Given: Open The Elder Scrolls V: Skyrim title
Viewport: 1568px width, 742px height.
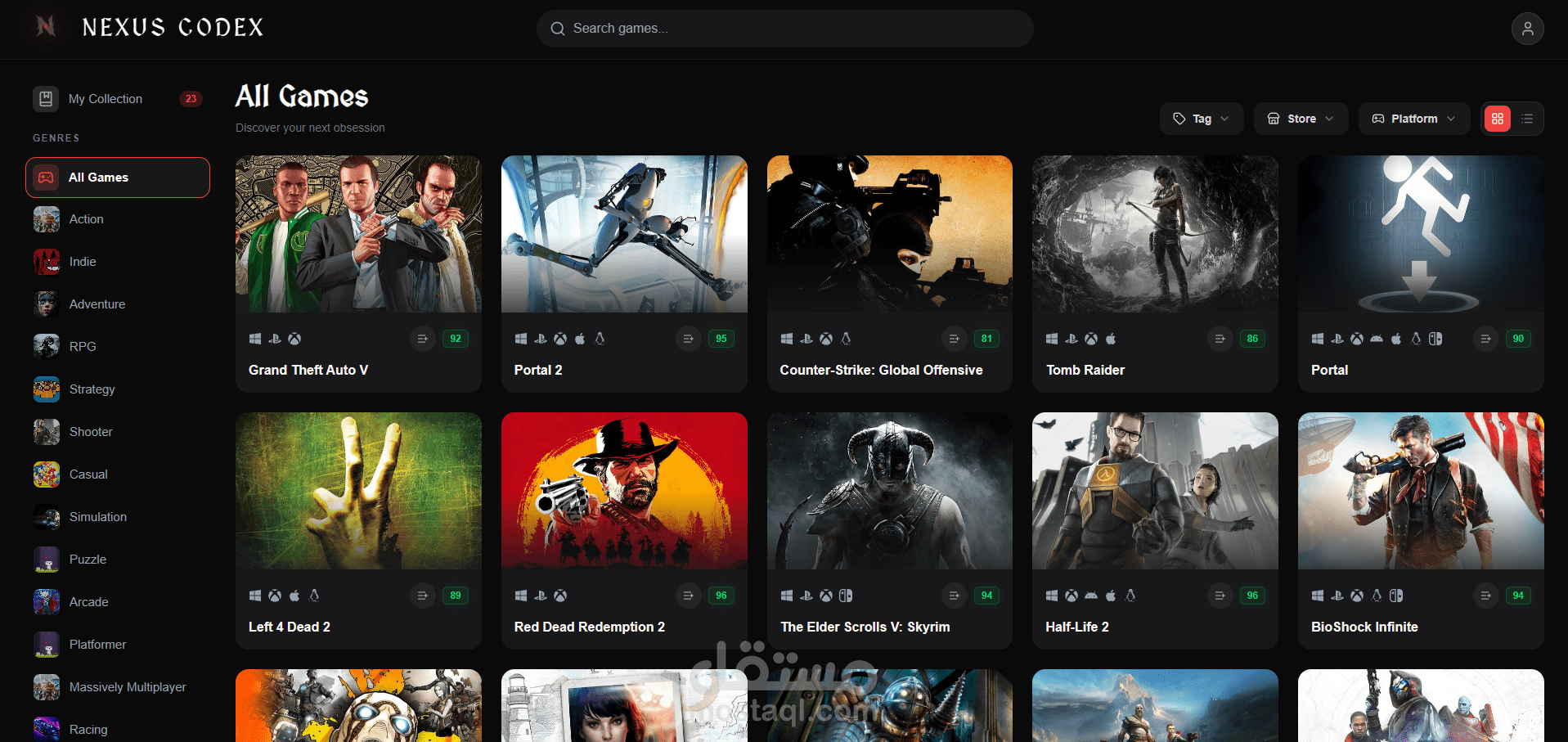Looking at the screenshot, I should click(x=865, y=627).
